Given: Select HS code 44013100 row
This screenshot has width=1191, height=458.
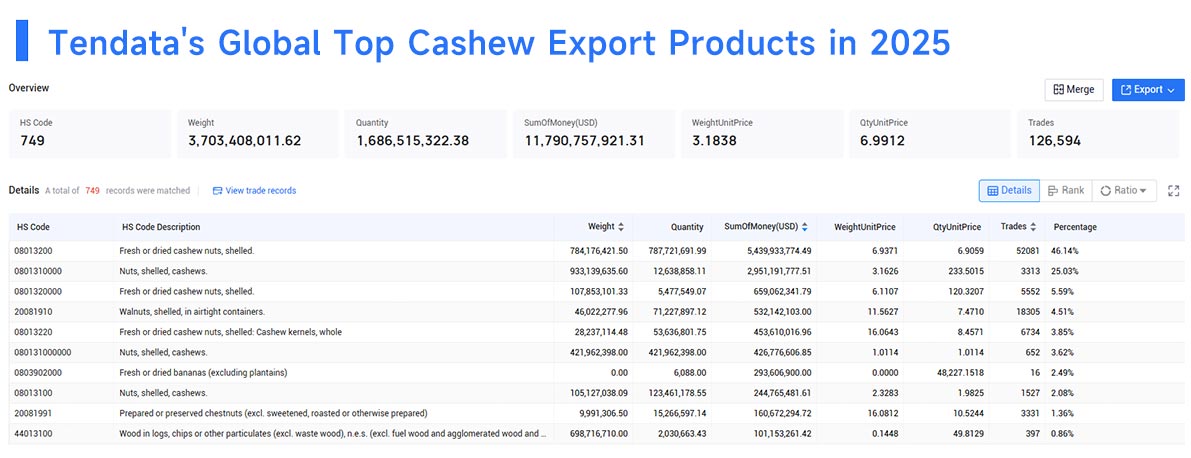Looking at the screenshot, I should tap(596, 434).
